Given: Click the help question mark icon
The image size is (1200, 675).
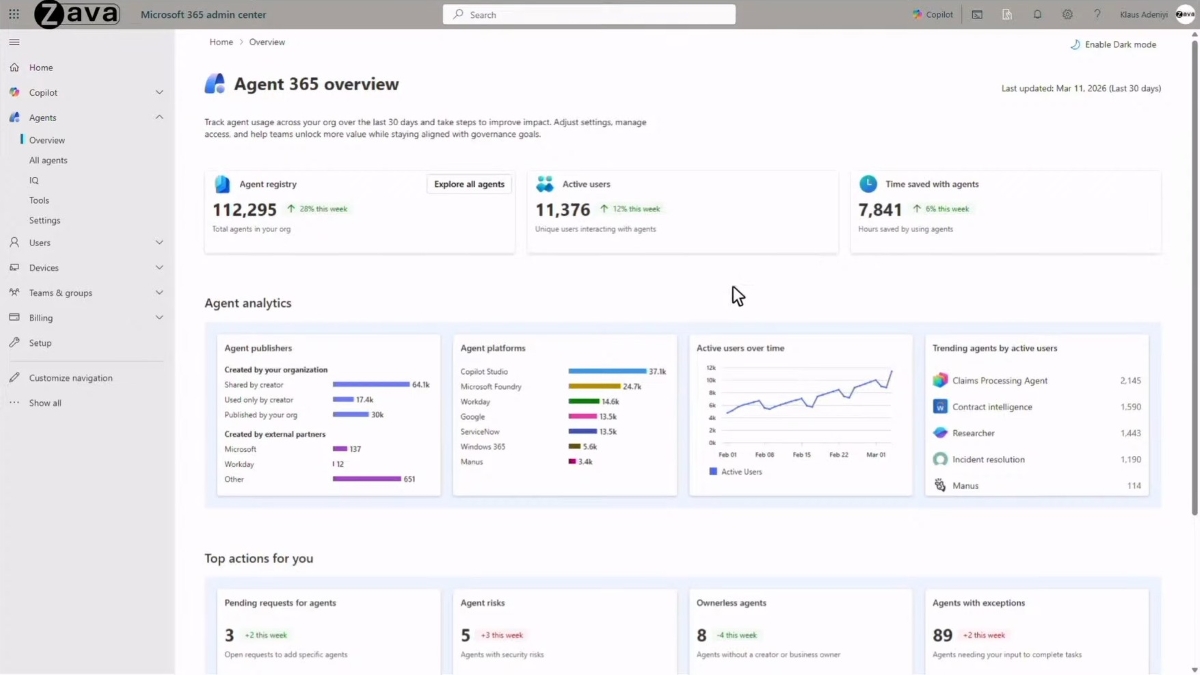Looking at the screenshot, I should (x=1097, y=15).
